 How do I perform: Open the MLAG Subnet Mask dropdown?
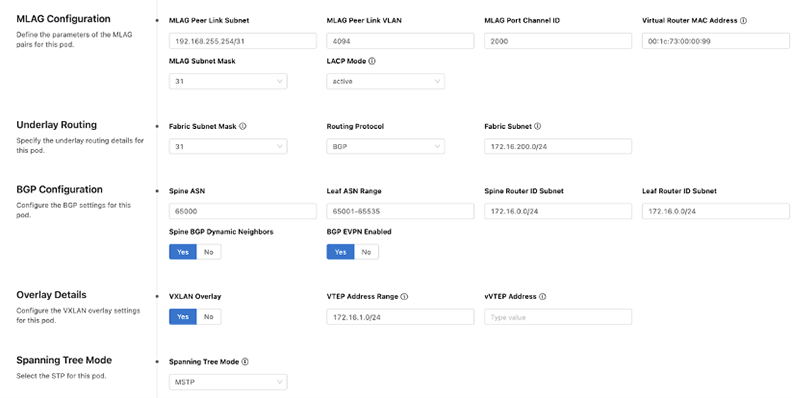pyautogui.click(x=228, y=81)
